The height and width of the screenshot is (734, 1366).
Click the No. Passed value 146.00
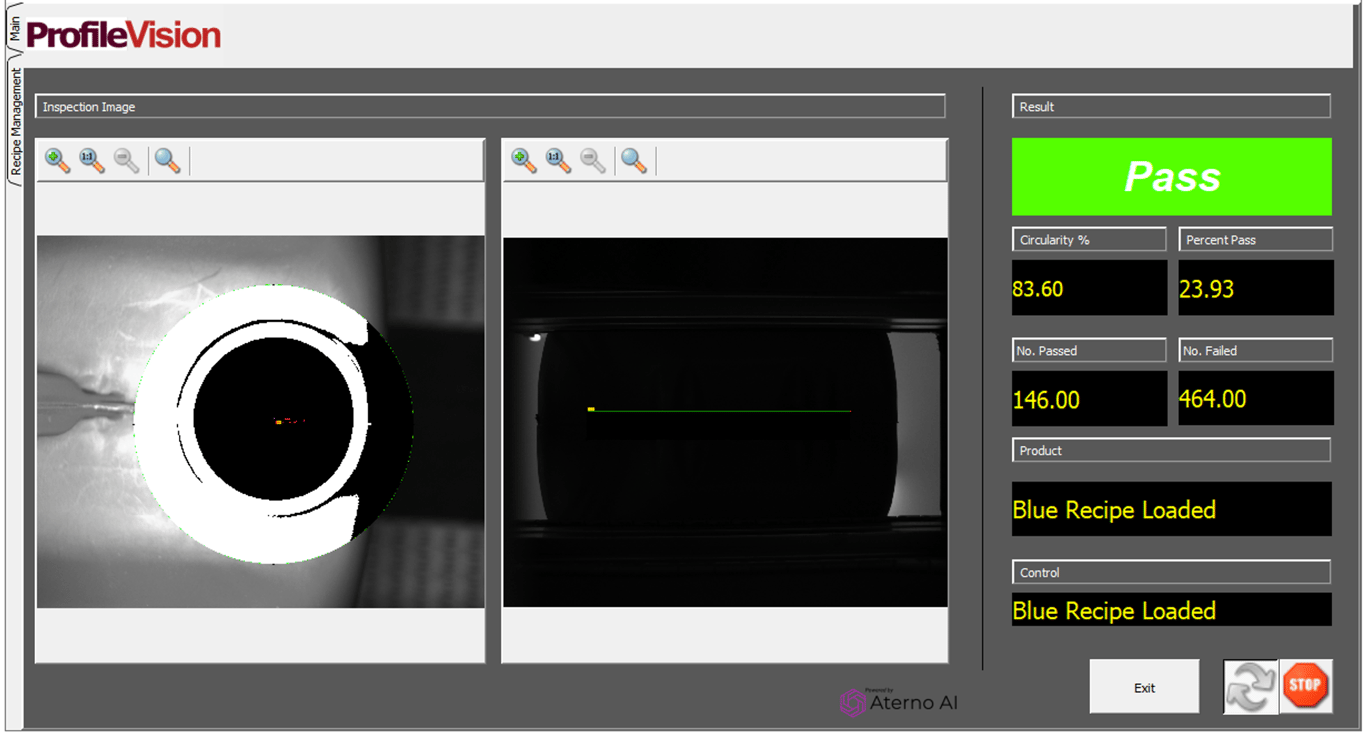[1089, 399]
